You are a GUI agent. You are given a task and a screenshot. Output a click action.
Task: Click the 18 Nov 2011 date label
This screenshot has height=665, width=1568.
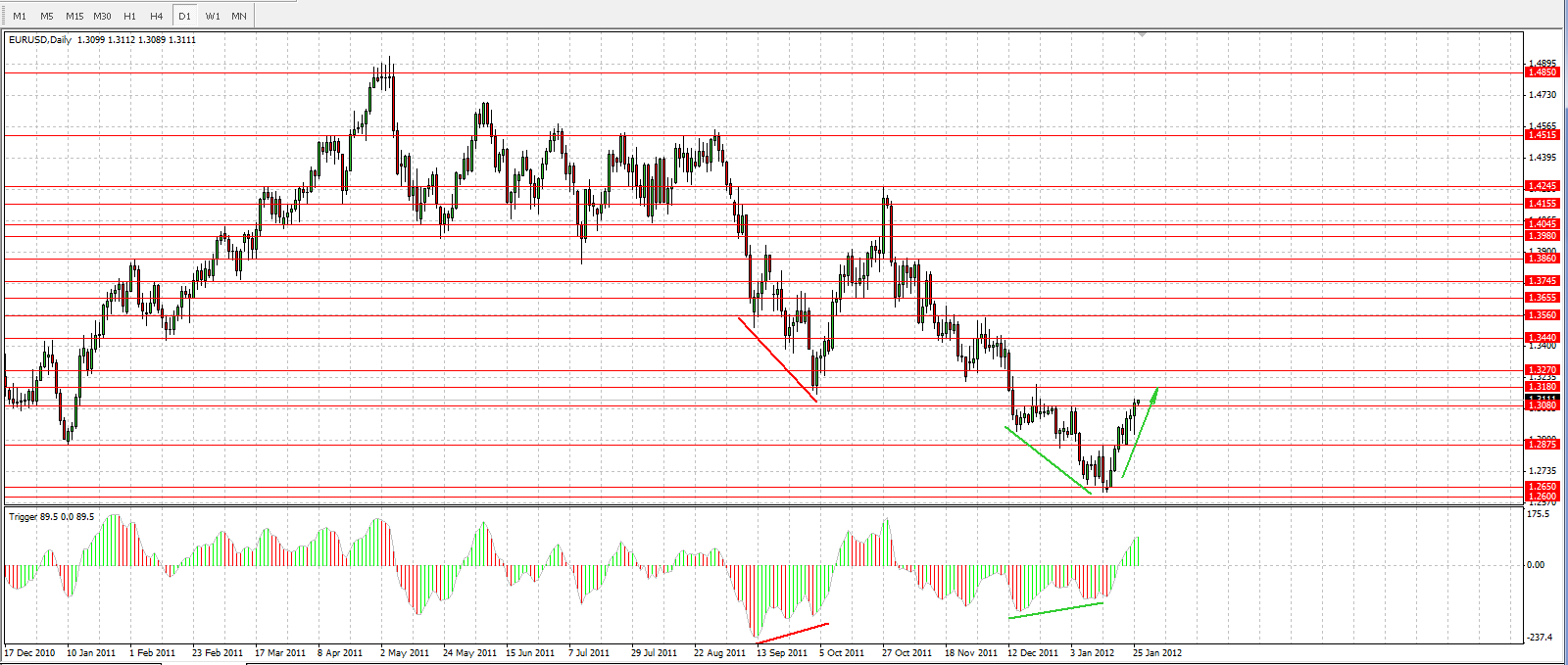click(x=970, y=653)
